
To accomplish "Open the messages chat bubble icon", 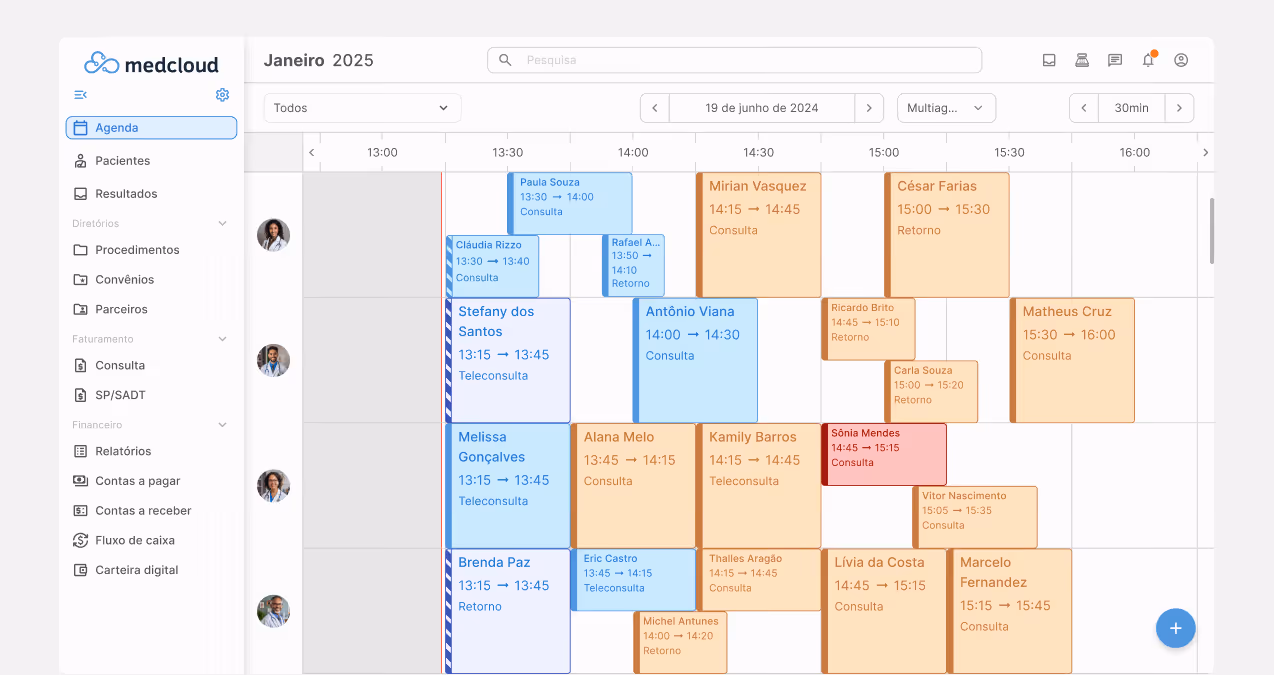I will (x=1114, y=60).
